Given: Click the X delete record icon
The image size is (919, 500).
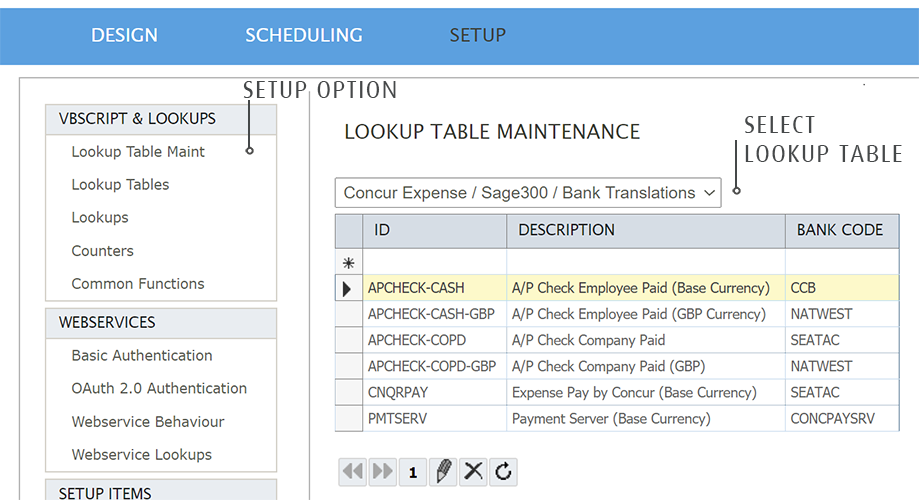Looking at the screenshot, I should coord(473,472).
